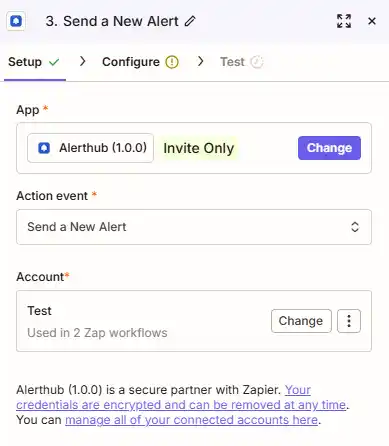This screenshot has width=389, height=446.
Task: Click the Configure warning status icon
Action: click(x=172, y=62)
